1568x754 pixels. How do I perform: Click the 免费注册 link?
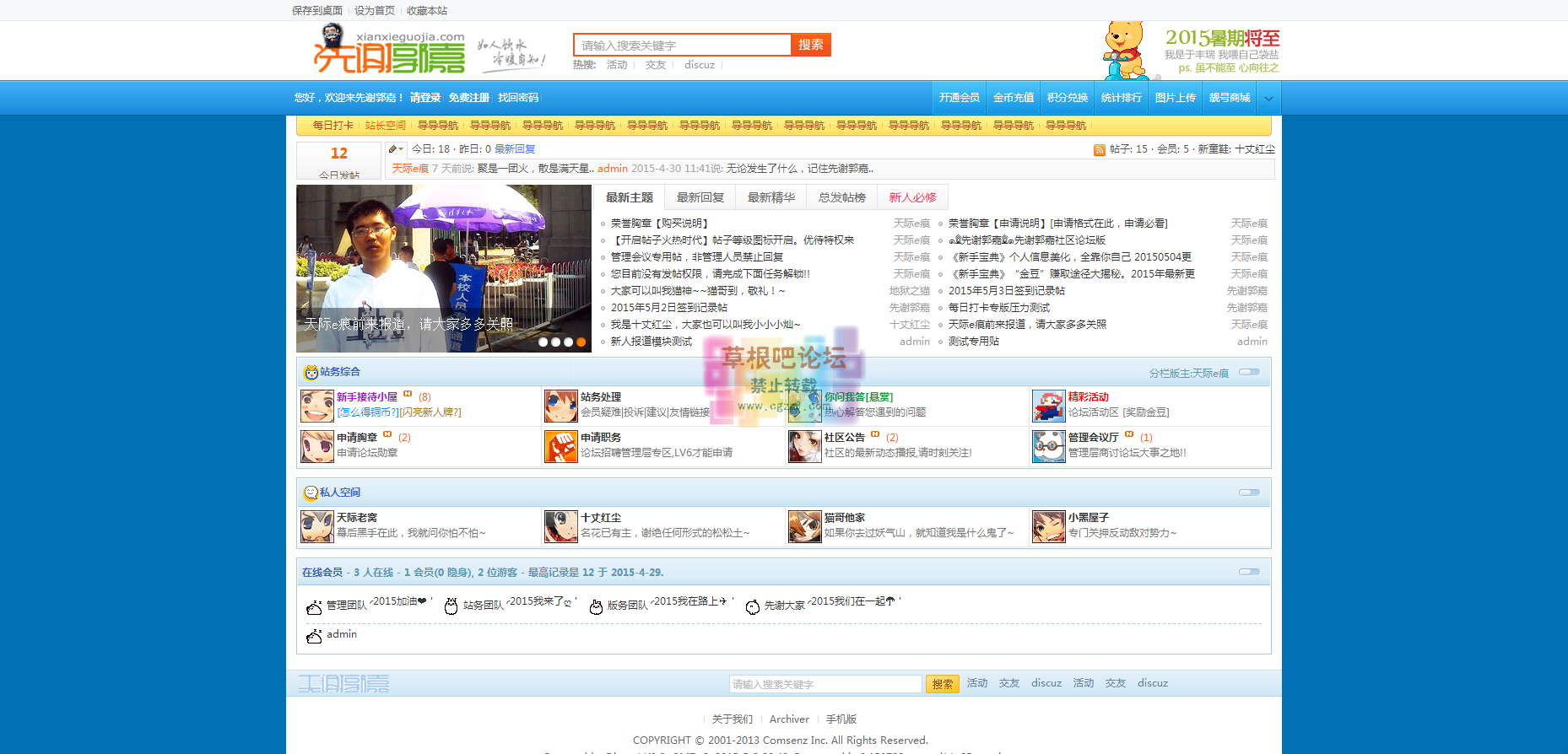pyautogui.click(x=468, y=98)
